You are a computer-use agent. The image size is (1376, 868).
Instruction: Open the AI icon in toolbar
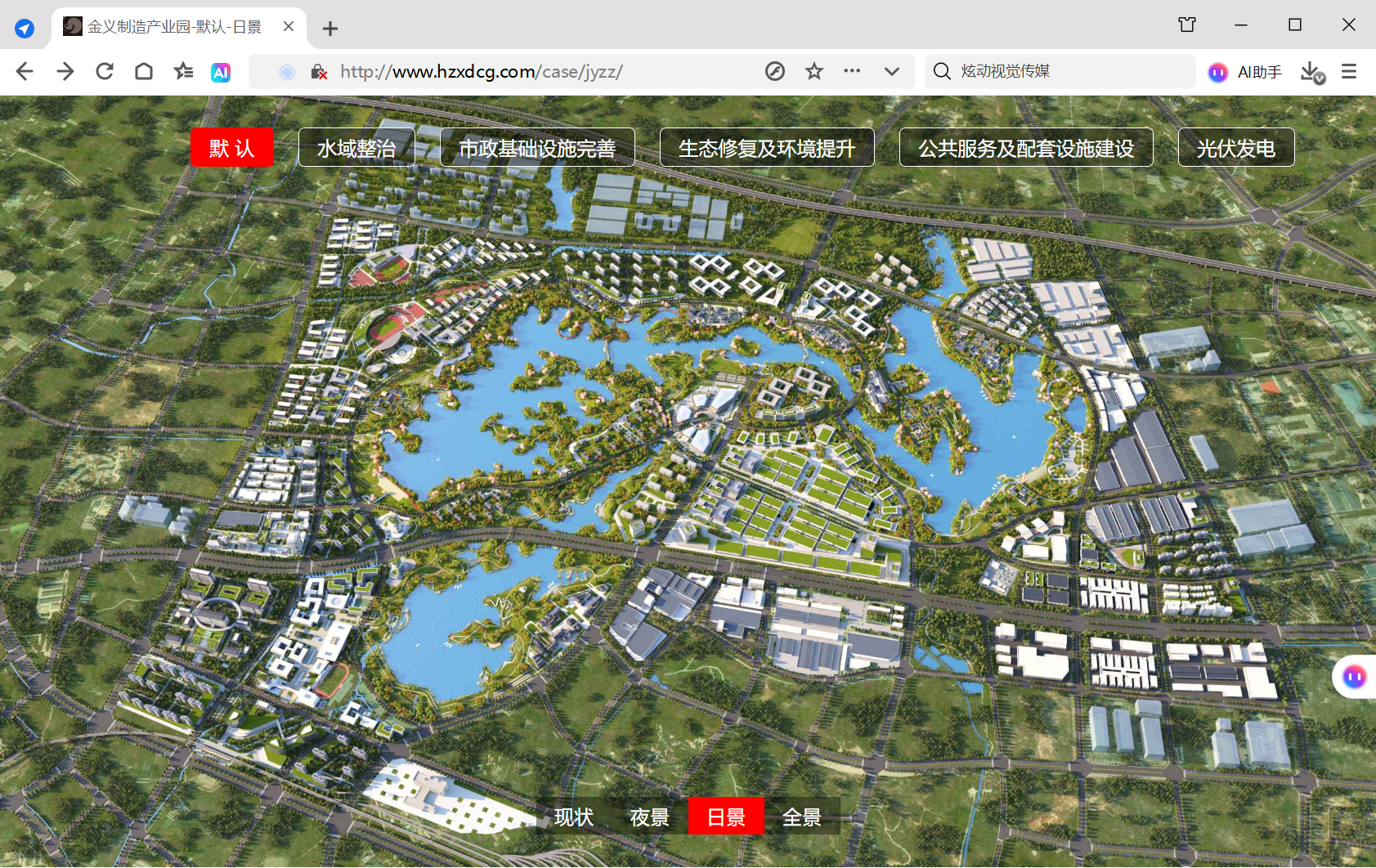point(221,72)
